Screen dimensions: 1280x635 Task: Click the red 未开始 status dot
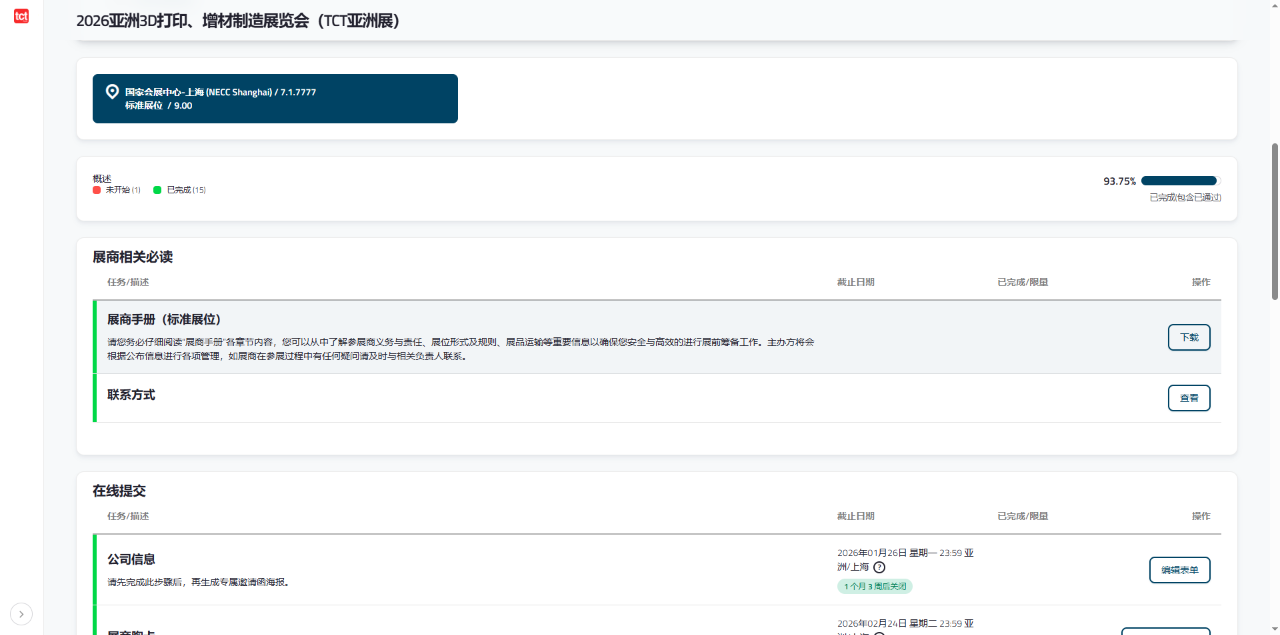tap(97, 190)
